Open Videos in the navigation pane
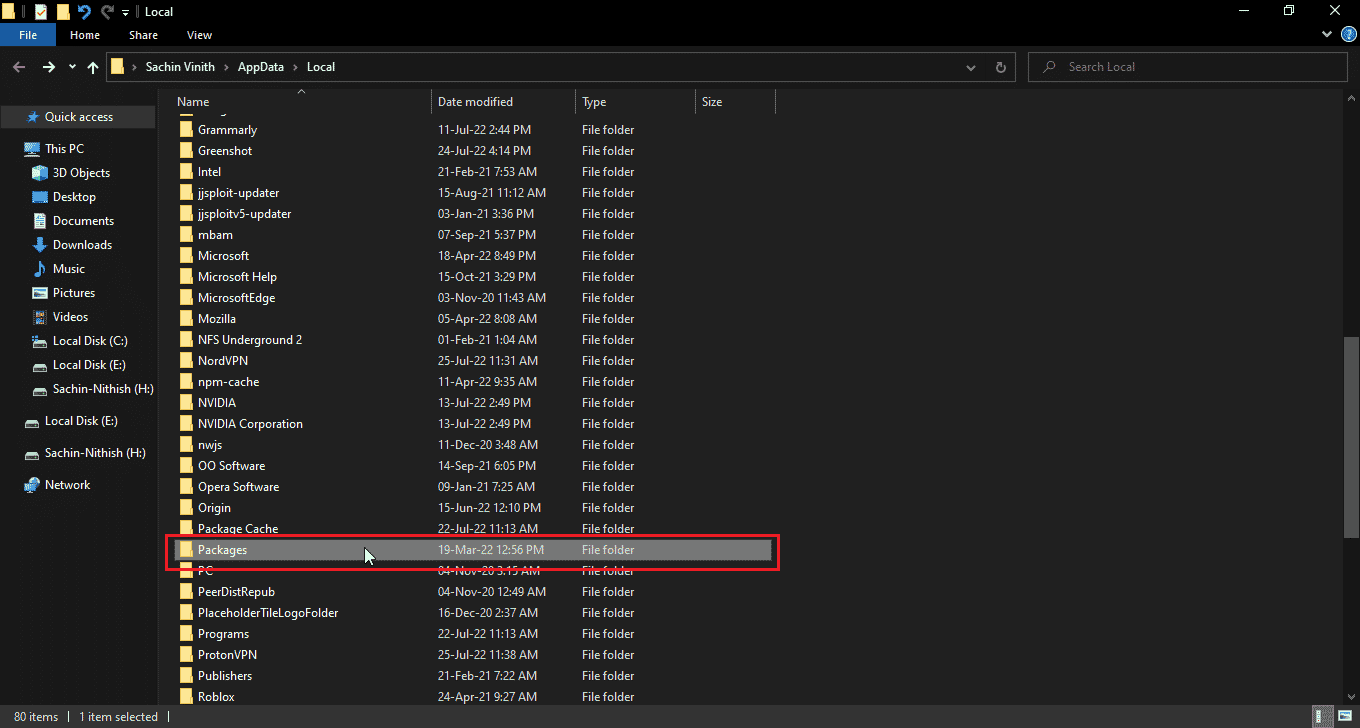1360x728 pixels. (x=70, y=317)
